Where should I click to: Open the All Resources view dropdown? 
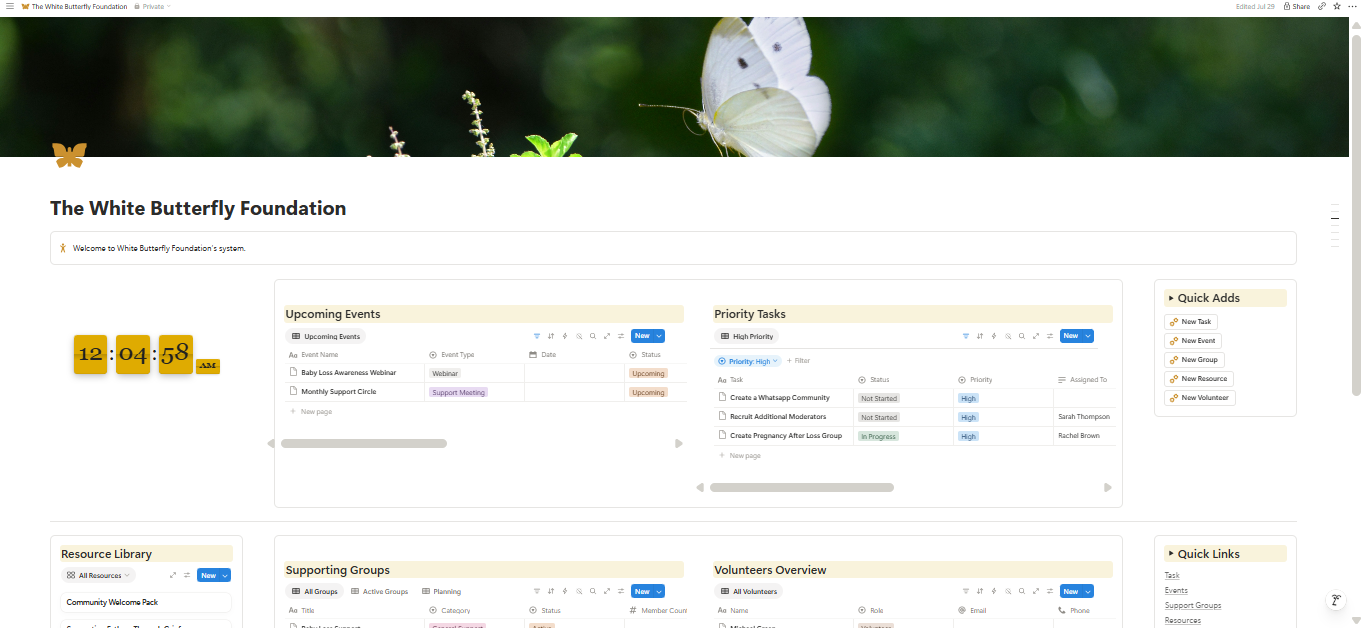click(x=98, y=575)
